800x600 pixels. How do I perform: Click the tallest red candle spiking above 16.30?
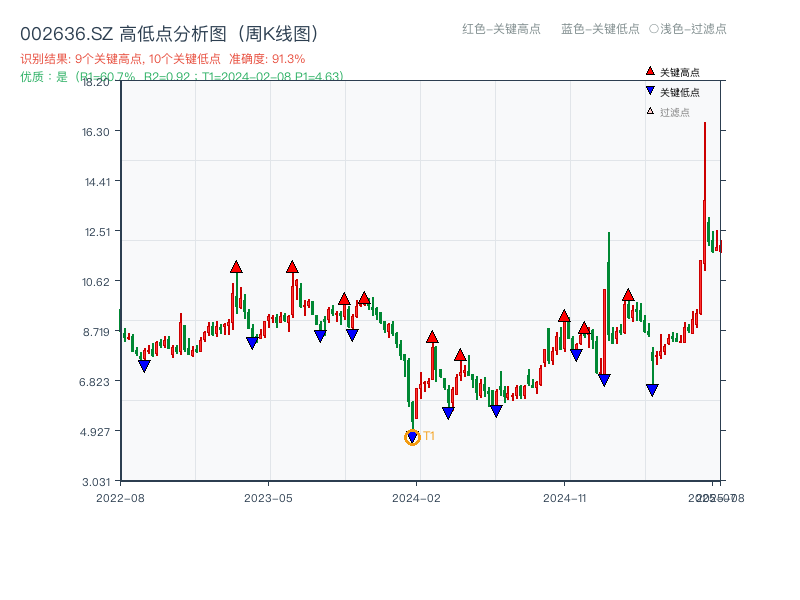pyautogui.click(x=705, y=196)
